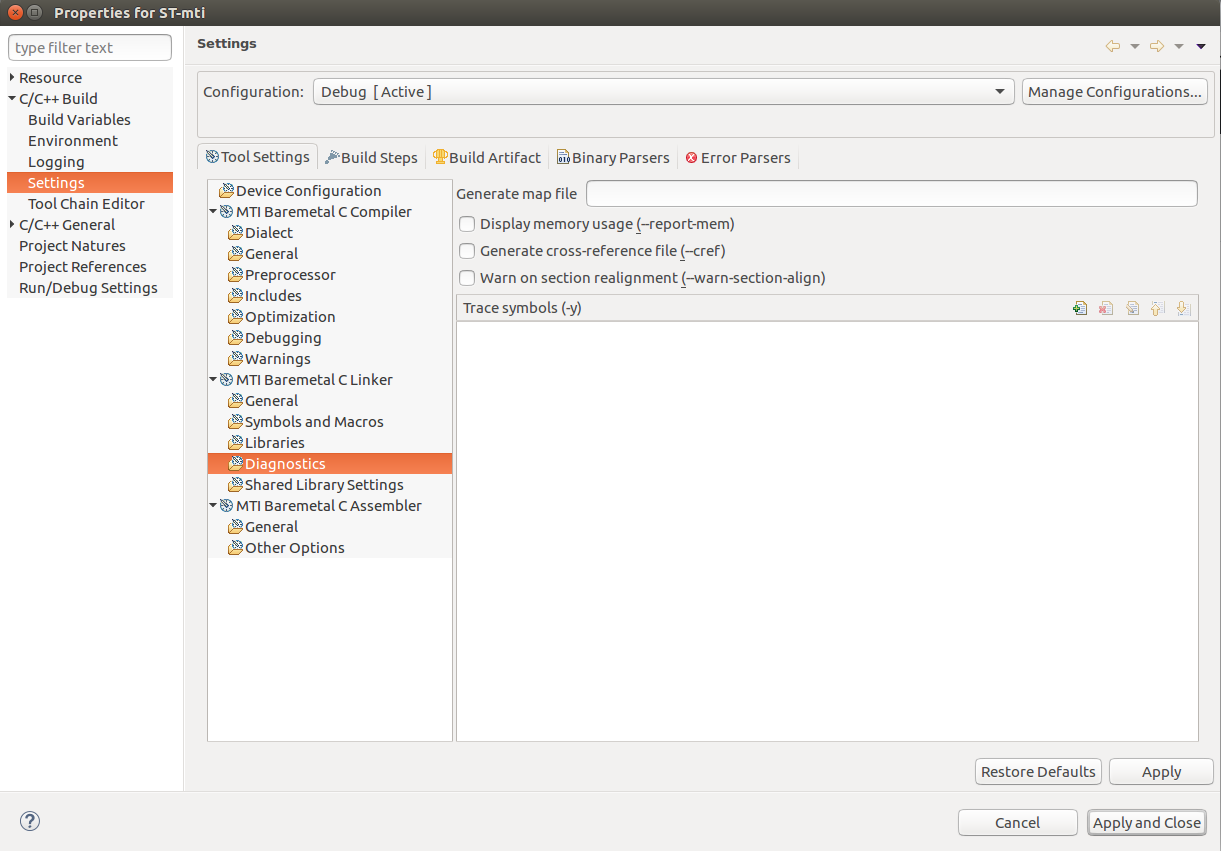Click the Restore Defaults button
The height and width of the screenshot is (851, 1221).
coord(1038,772)
